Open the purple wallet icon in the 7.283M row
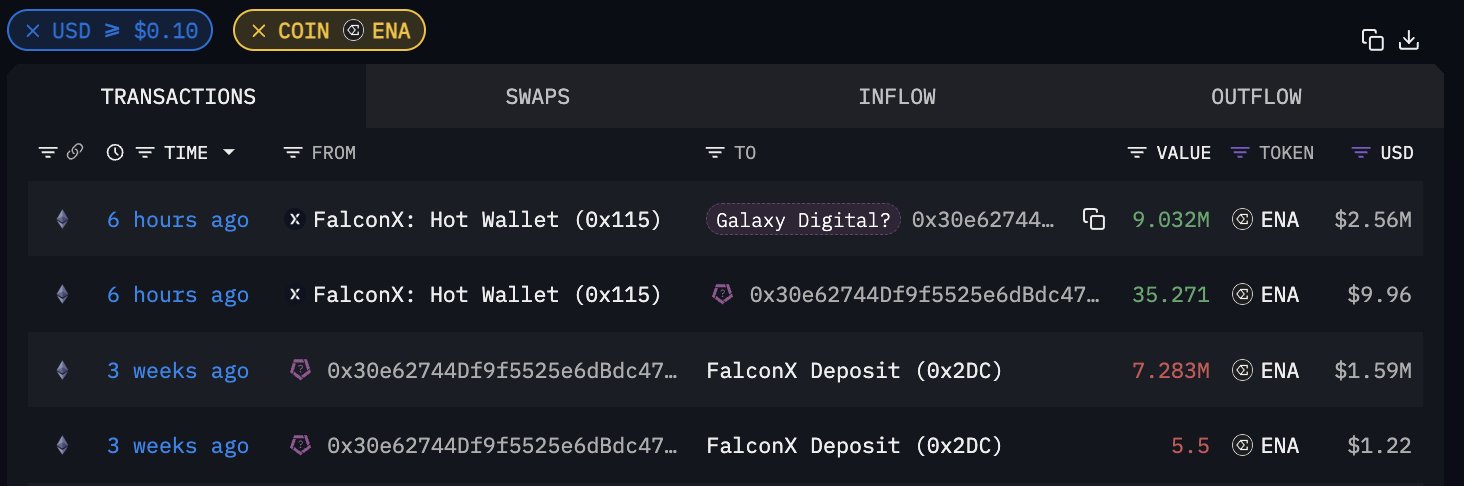This screenshot has width=1464, height=486. pos(298,371)
